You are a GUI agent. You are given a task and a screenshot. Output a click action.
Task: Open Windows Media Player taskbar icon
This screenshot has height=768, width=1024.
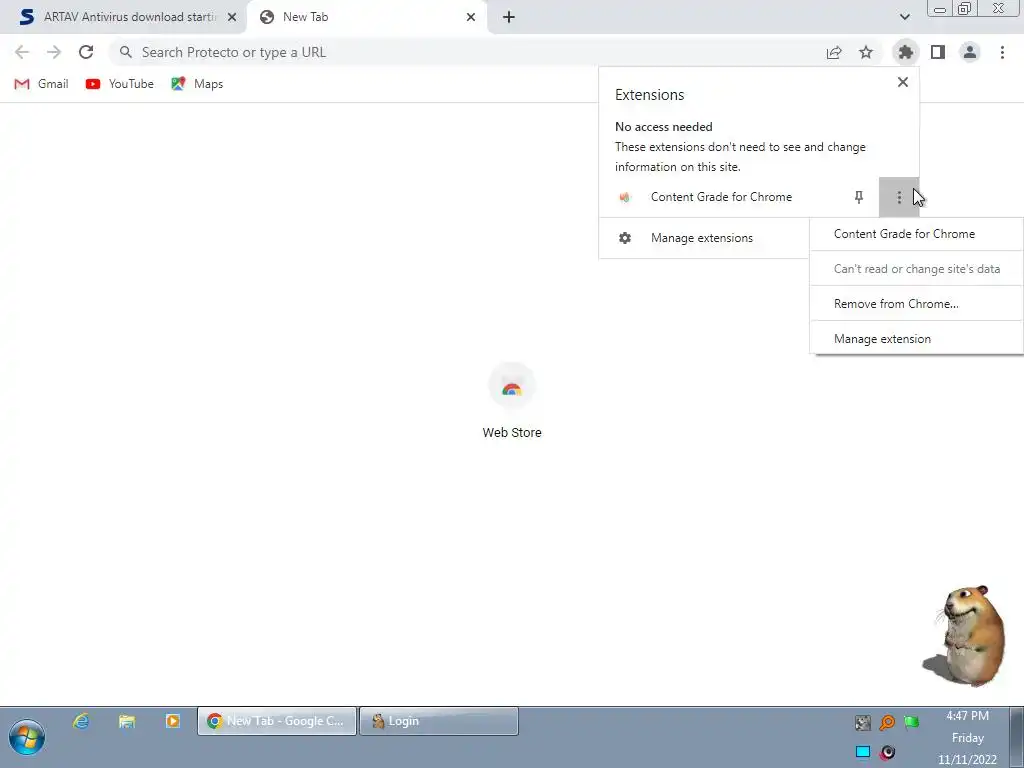tap(172, 721)
